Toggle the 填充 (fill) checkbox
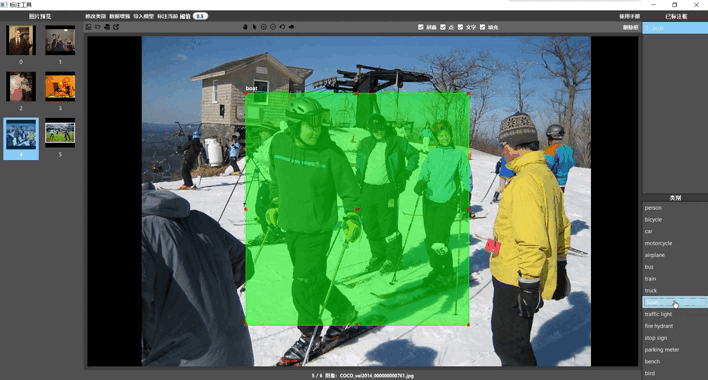 click(483, 27)
